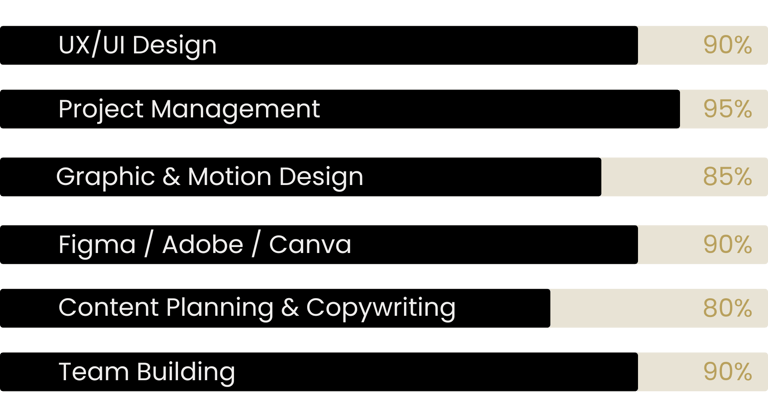Click the 90% value on UX/UI Design bar

(x=727, y=45)
